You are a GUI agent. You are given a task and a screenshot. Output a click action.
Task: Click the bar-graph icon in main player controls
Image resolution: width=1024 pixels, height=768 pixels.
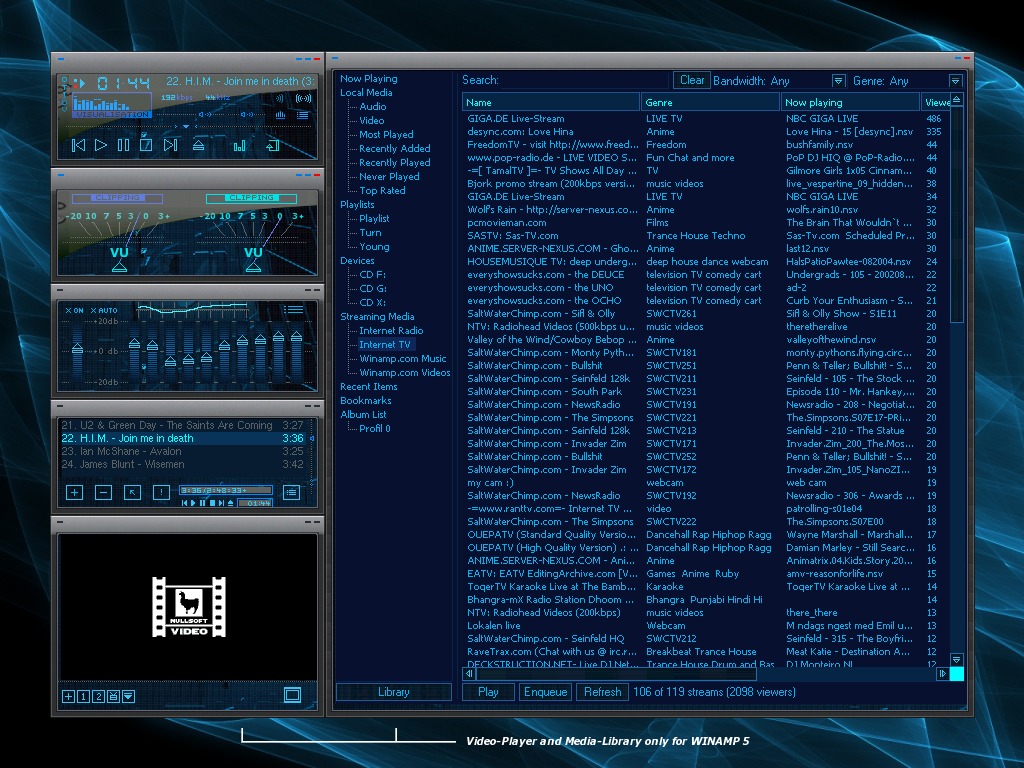[x=240, y=145]
